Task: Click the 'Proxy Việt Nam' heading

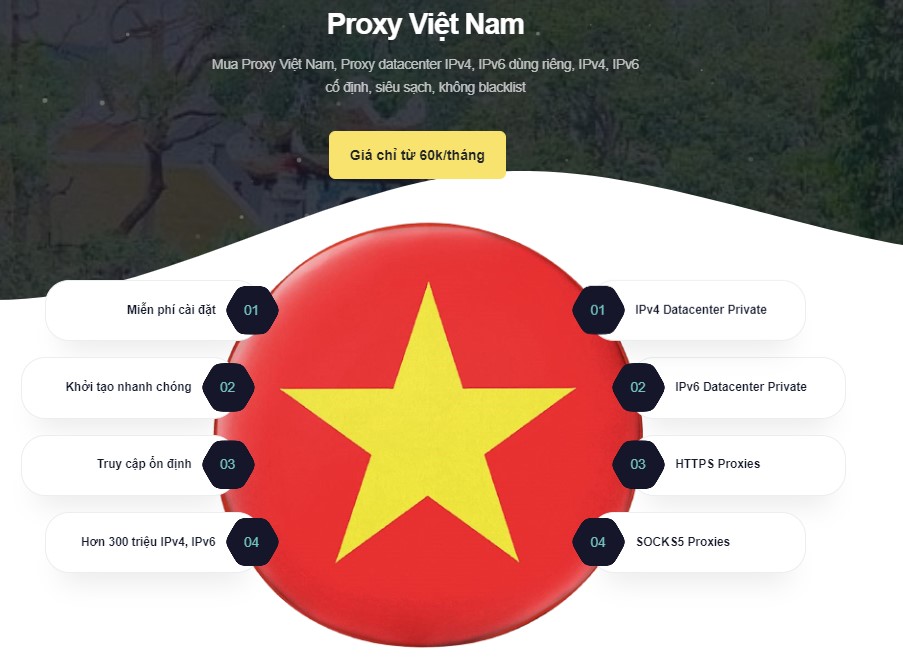Action: coord(426,25)
